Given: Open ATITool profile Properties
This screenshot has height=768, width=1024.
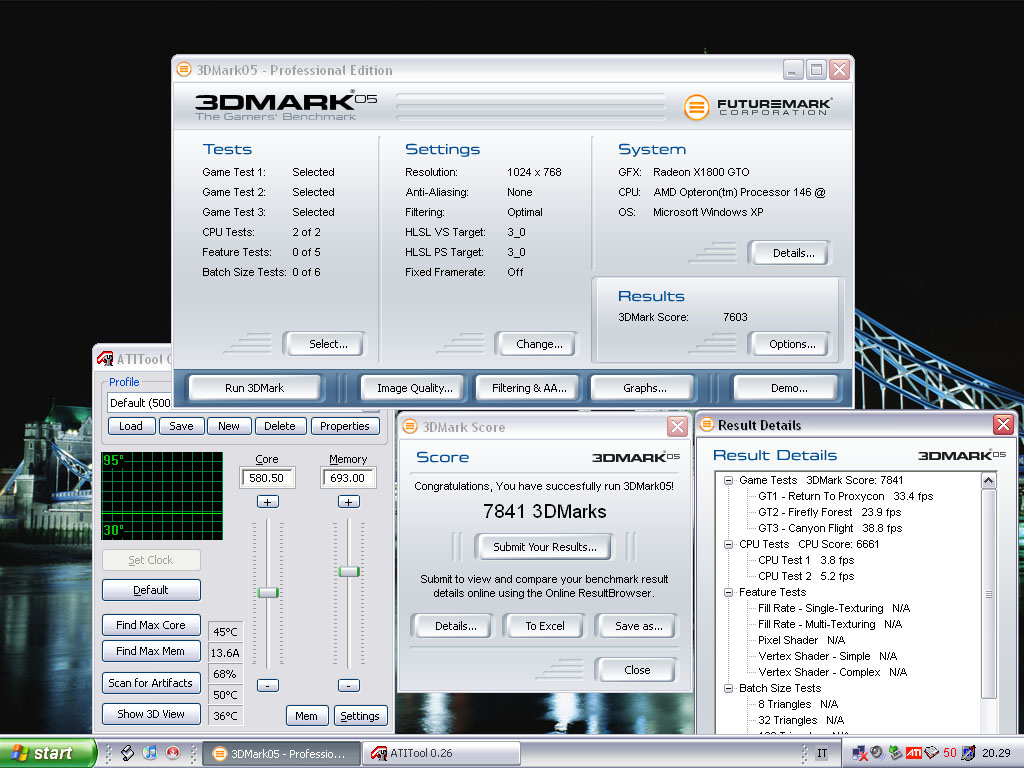Looking at the screenshot, I should [345, 426].
